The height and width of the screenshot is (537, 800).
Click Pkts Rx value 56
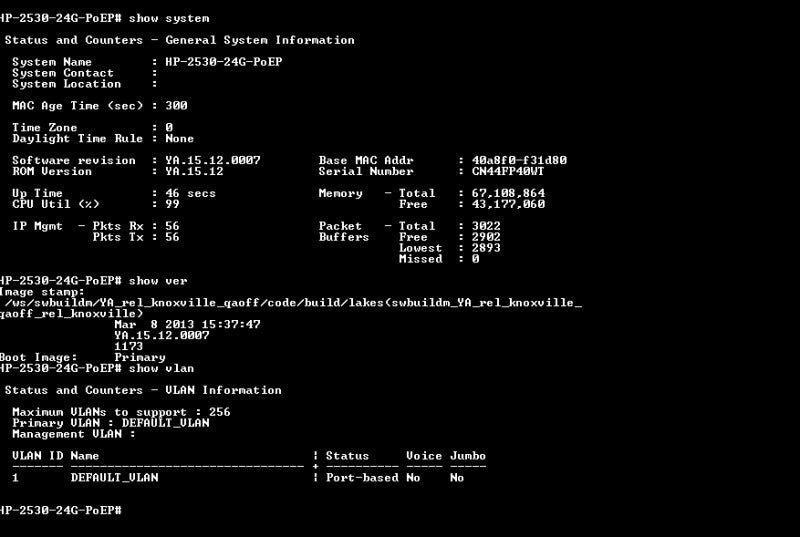pos(172,226)
